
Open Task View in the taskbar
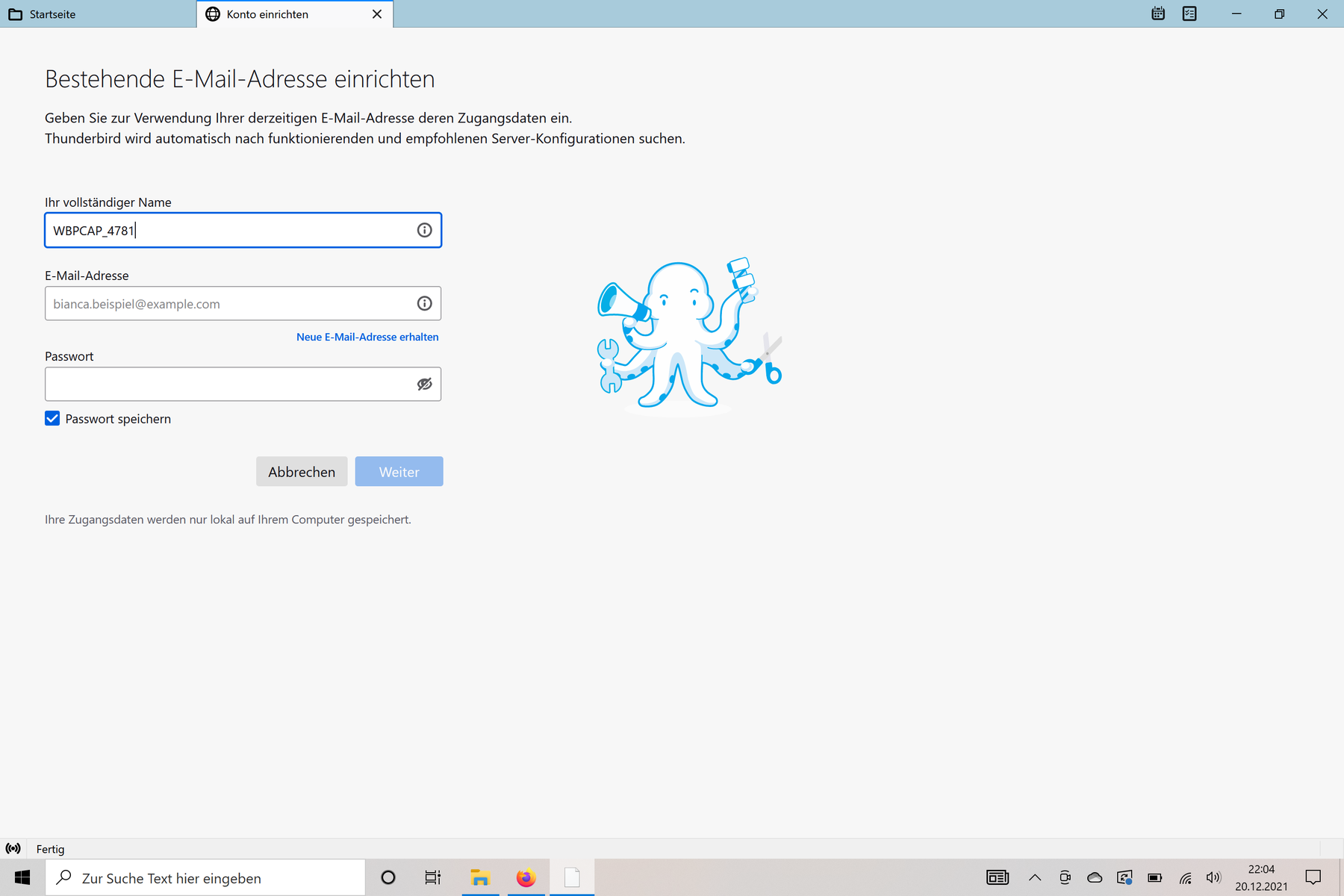tap(433, 877)
